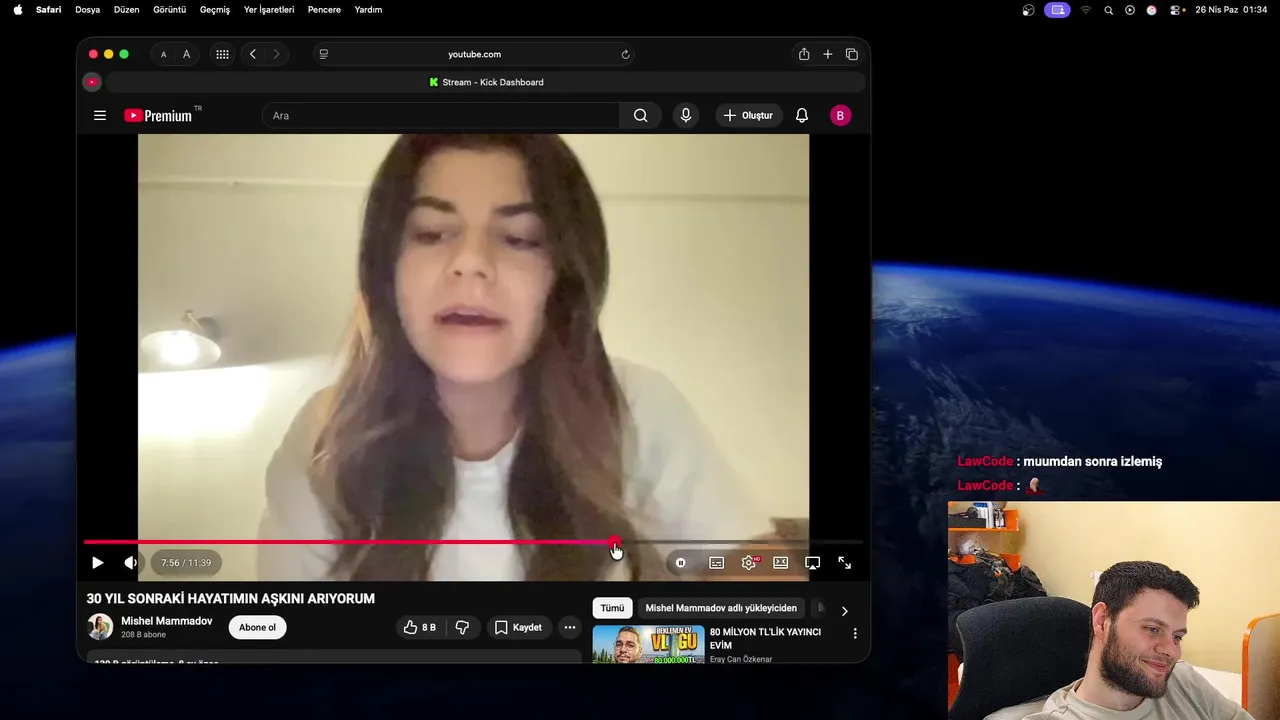Reload the page with refresh icon

point(625,54)
